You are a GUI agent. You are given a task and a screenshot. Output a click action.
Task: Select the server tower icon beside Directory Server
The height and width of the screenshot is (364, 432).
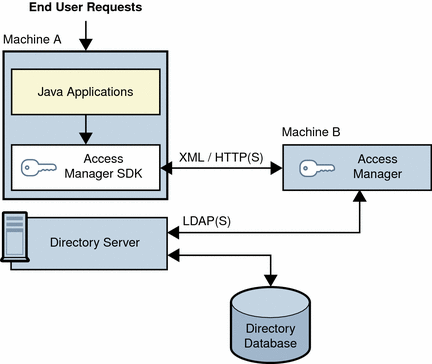pyautogui.click(x=15, y=237)
